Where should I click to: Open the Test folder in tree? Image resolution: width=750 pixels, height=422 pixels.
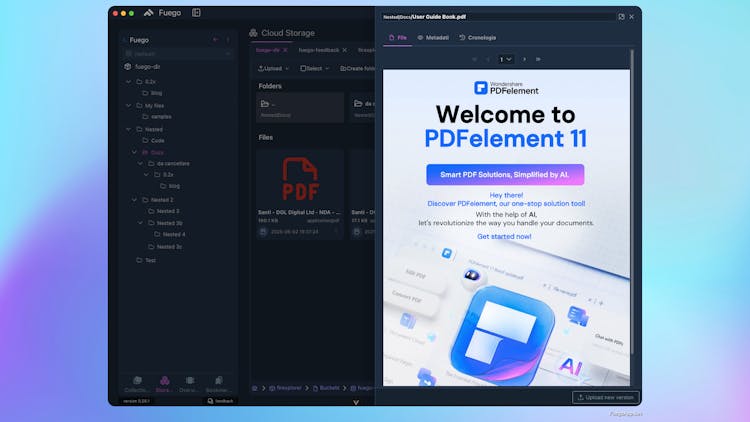click(146, 260)
